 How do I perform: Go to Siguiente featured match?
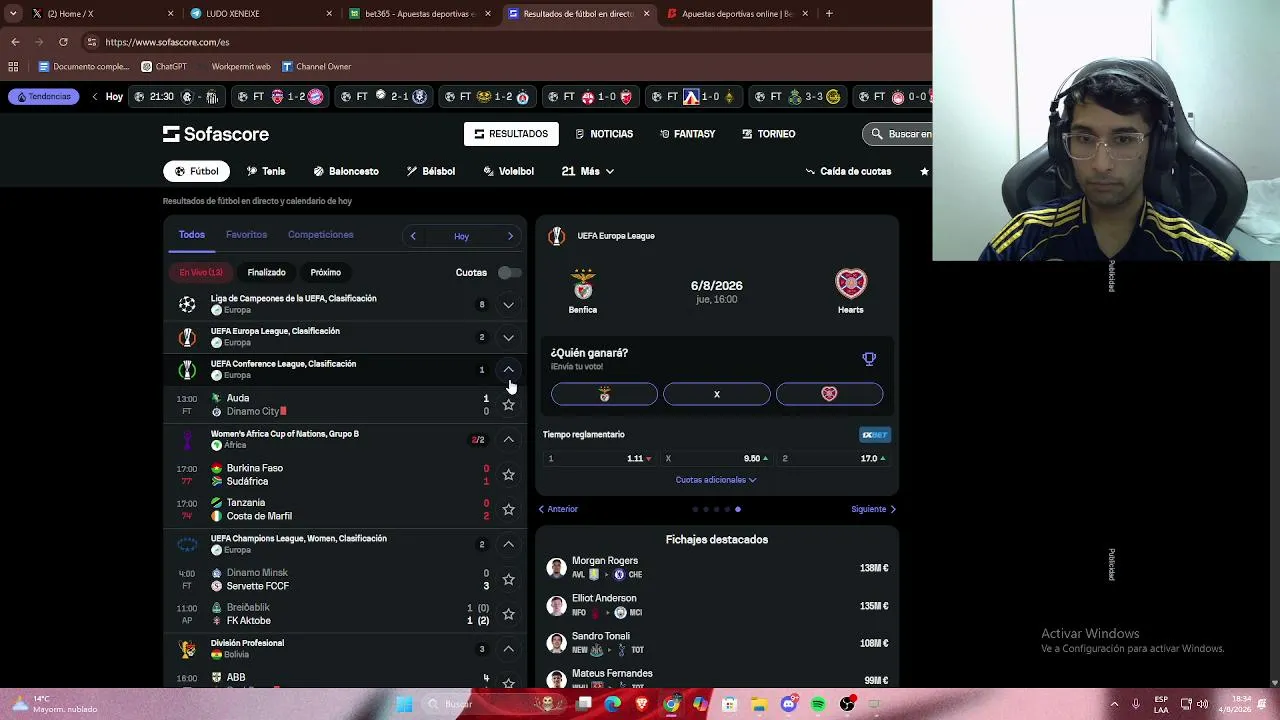(874, 509)
